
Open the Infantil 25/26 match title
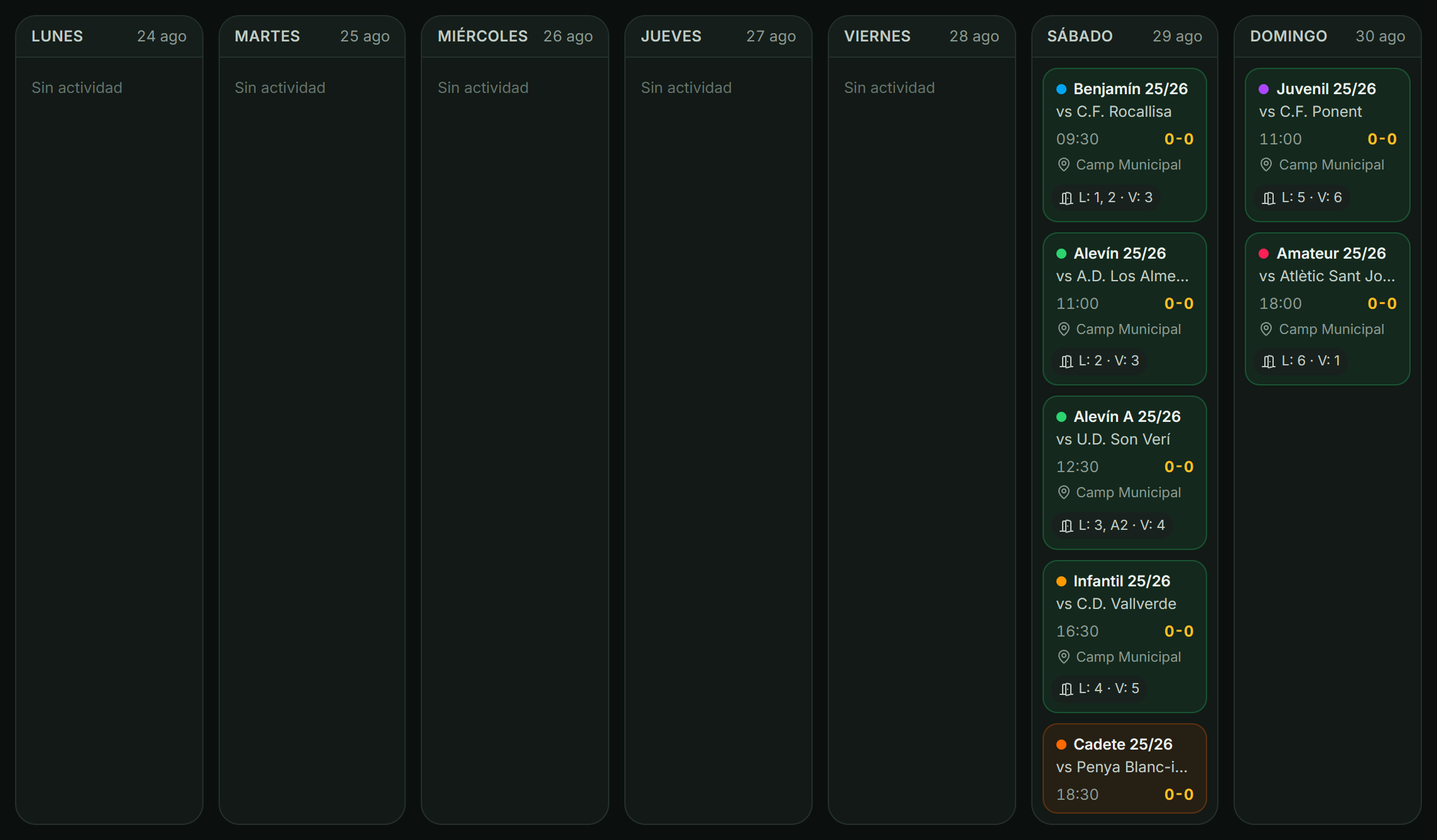click(x=1122, y=581)
